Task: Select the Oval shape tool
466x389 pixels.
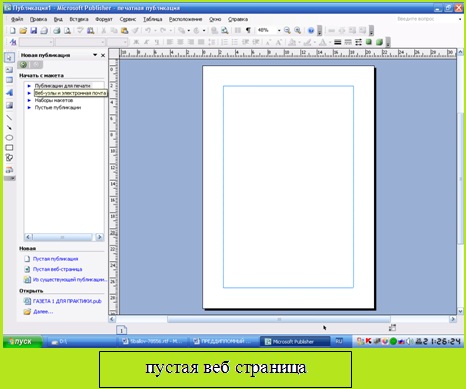Action: (x=9, y=137)
